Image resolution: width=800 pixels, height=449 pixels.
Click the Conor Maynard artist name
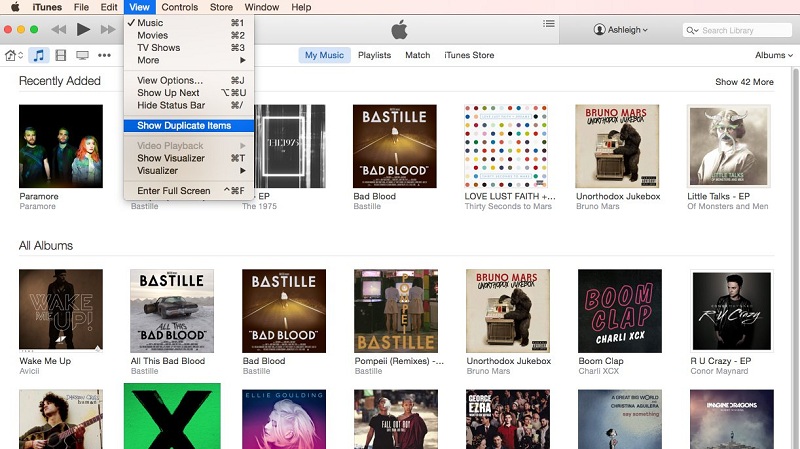(719, 371)
